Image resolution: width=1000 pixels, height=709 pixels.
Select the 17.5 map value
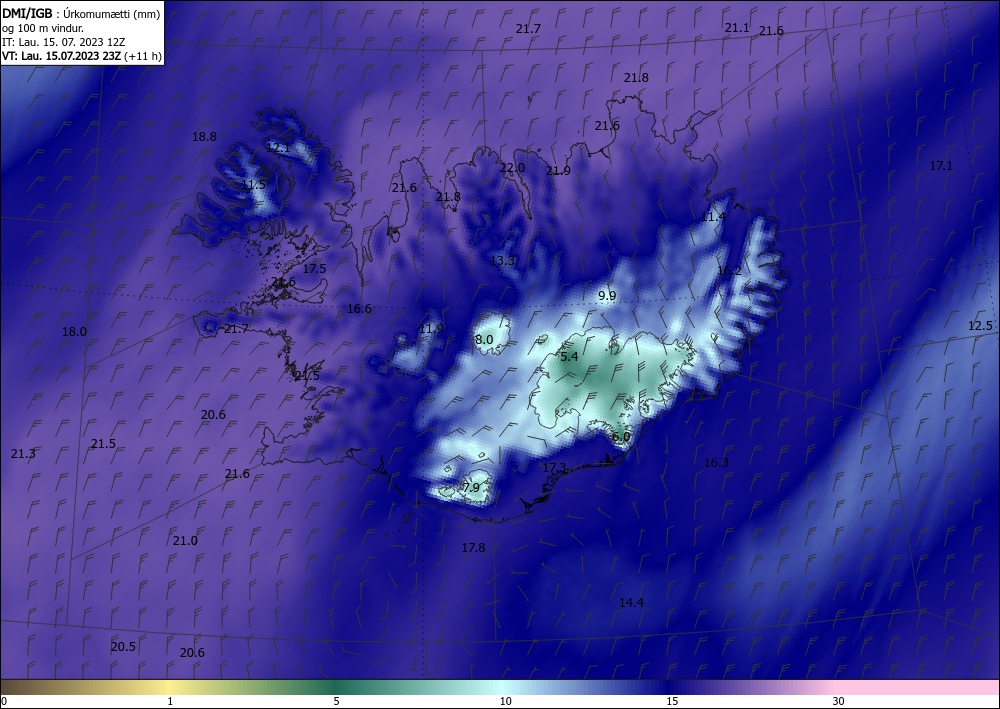[314, 269]
